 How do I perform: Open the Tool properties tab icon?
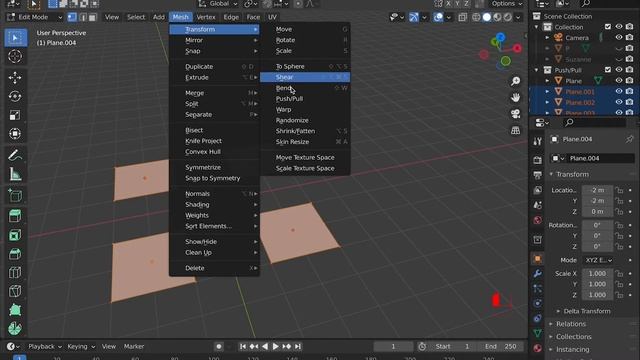(538, 141)
